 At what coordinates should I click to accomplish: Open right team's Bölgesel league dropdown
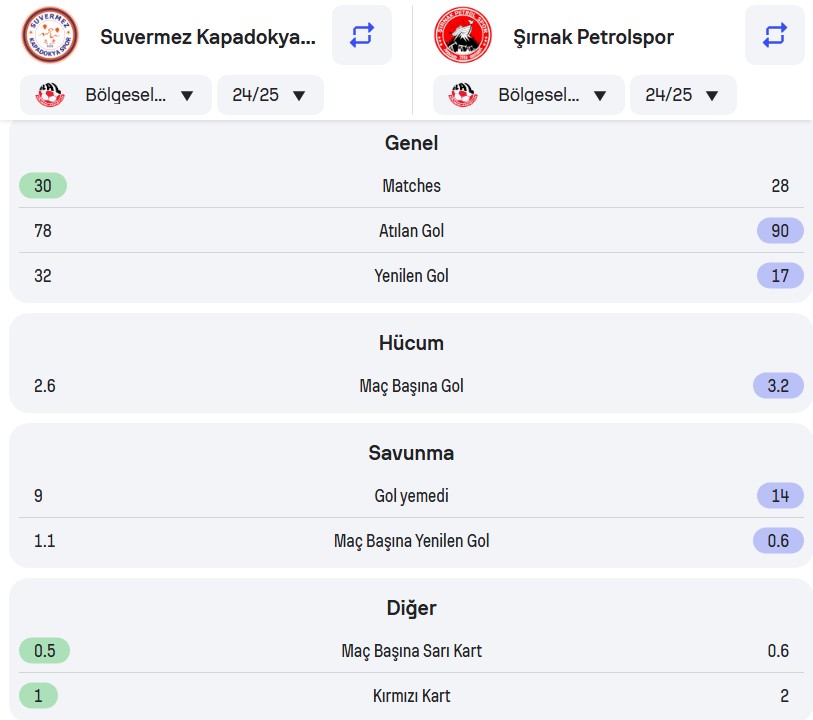(528, 95)
